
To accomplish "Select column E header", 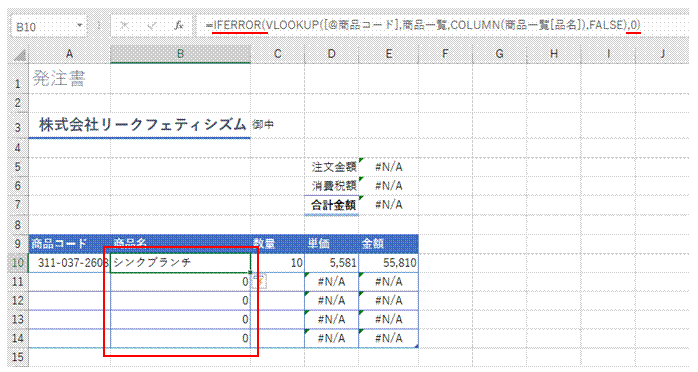I will [x=388, y=54].
